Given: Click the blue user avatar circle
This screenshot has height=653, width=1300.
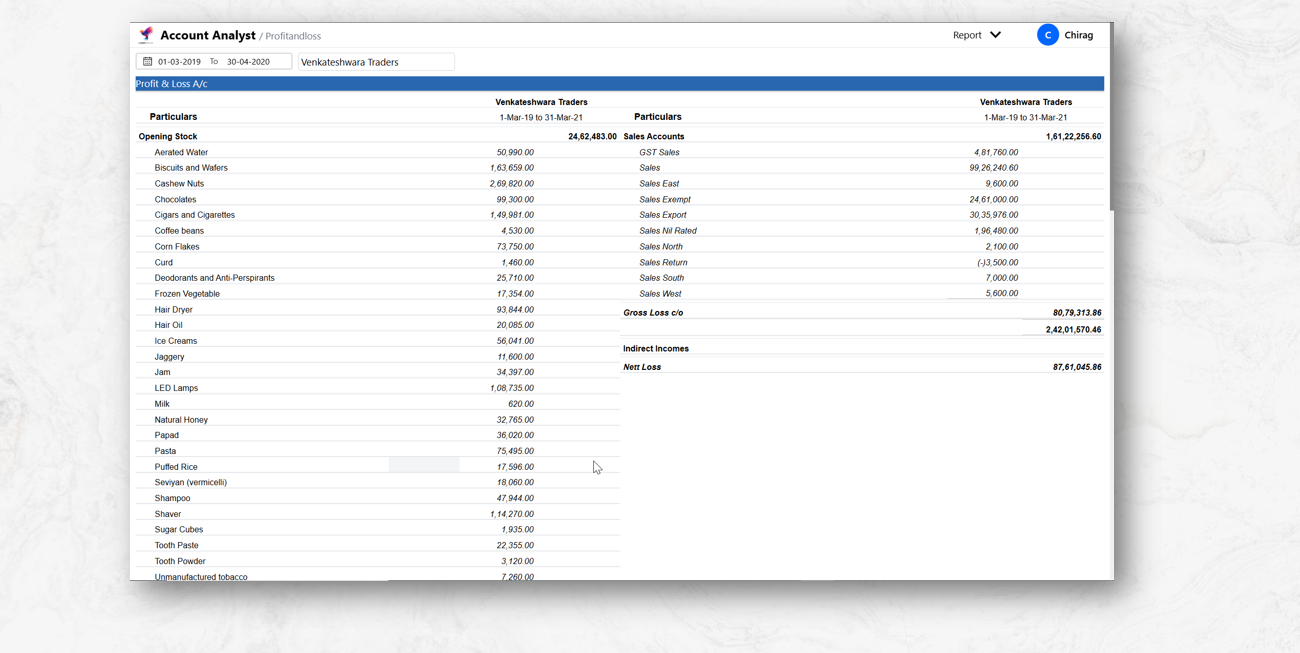Looking at the screenshot, I should (1047, 35).
